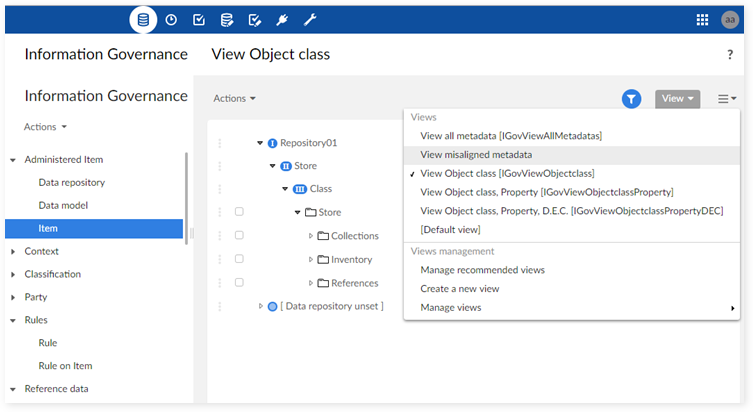Select View misaligned metadata
Image resolution: width=753 pixels, height=412 pixels.
tap(476, 154)
